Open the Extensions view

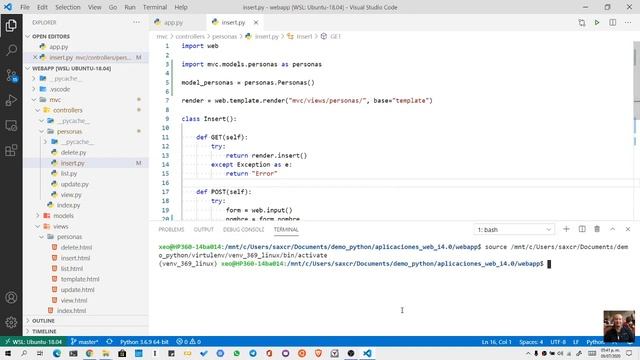click(x=11, y=150)
